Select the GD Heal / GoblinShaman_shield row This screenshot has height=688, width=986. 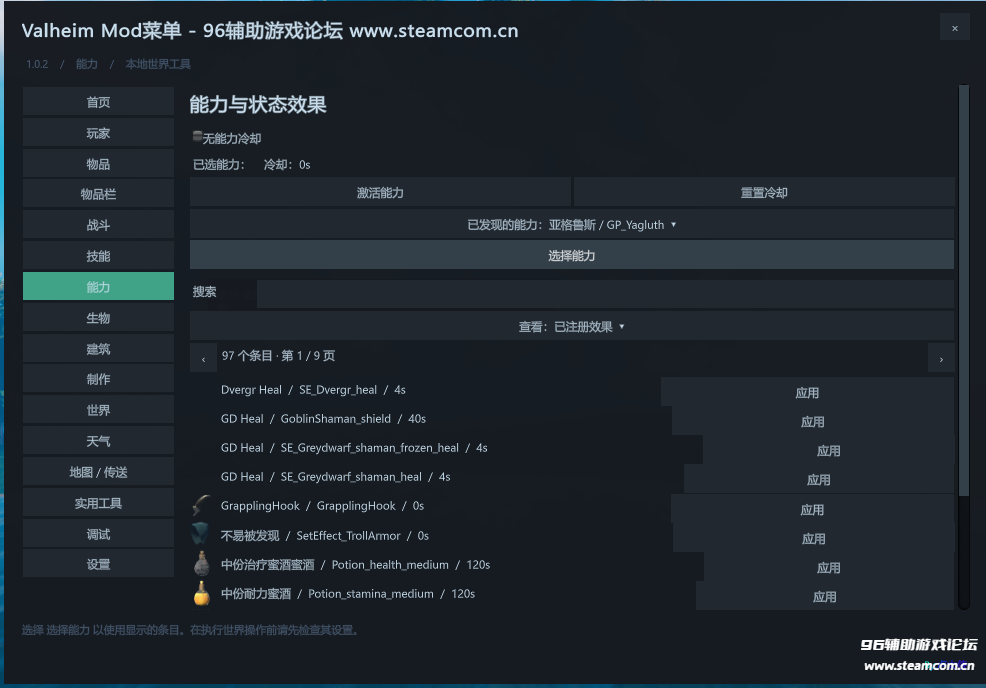click(323, 419)
